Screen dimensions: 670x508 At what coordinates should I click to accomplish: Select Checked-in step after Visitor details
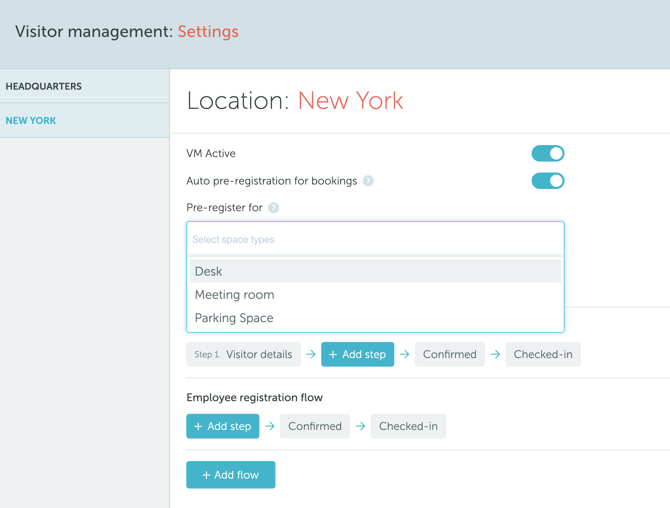point(543,354)
